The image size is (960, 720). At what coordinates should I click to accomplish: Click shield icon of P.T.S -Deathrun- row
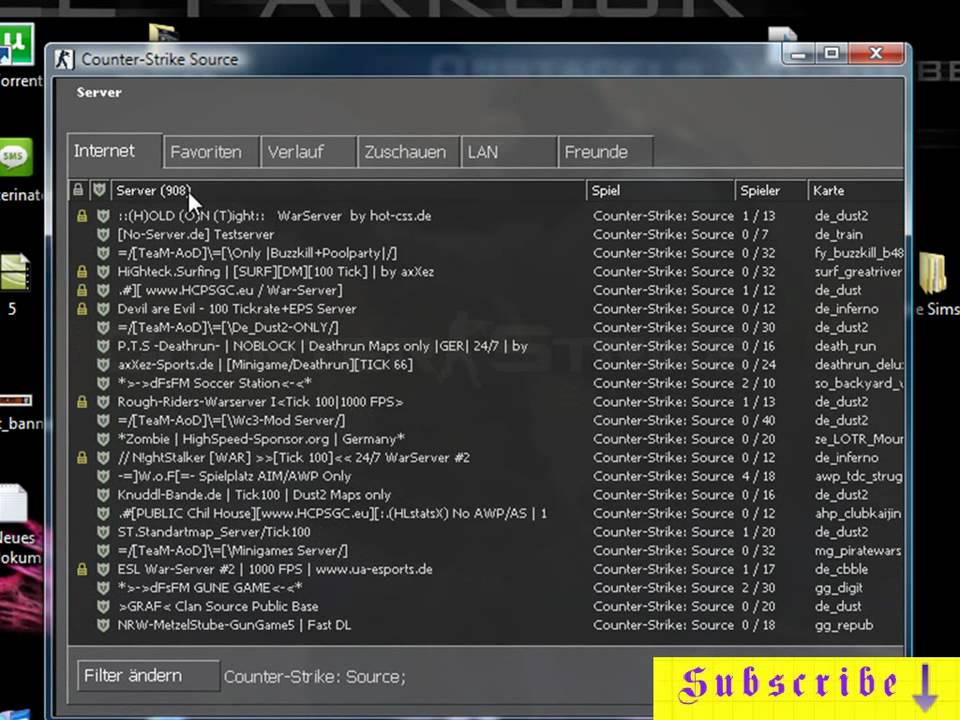coord(103,346)
